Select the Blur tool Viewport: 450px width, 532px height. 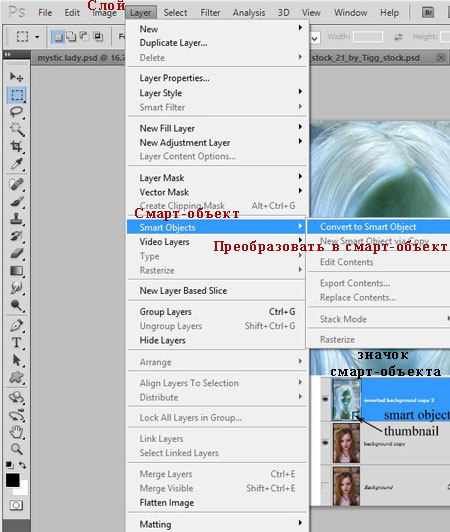pos(16,288)
